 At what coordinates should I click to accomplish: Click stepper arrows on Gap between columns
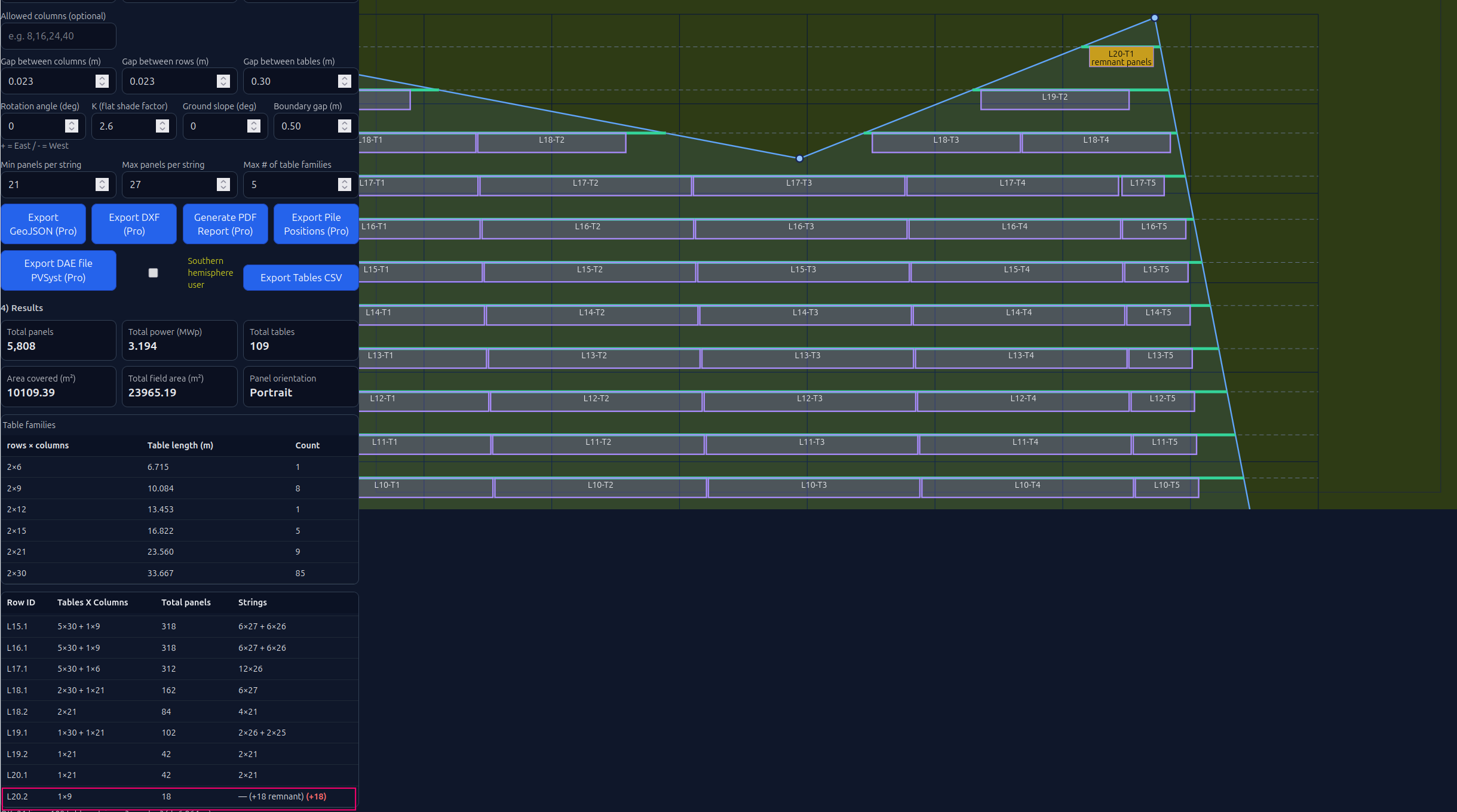(x=102, y=81)
